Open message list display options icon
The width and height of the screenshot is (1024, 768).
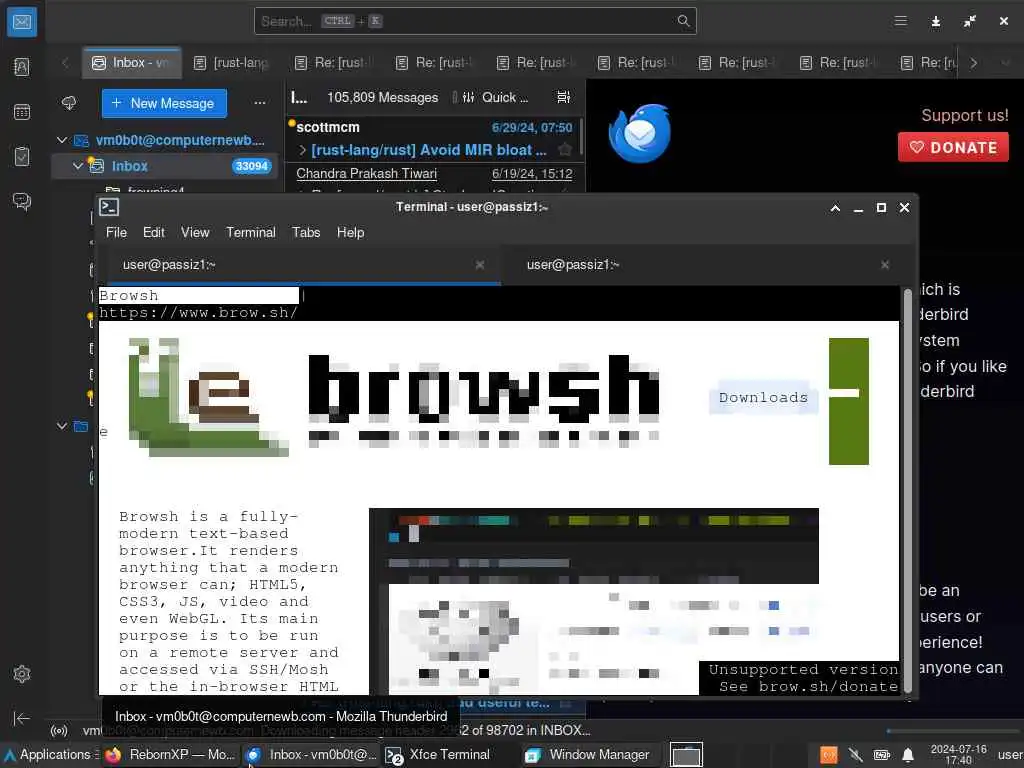click(x=564, y=97)
